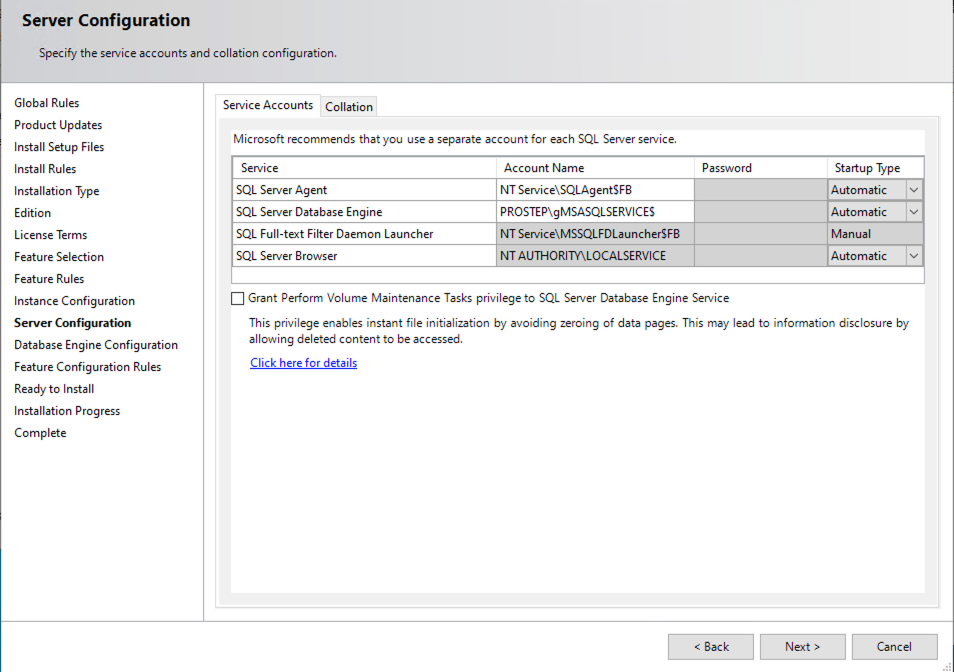Select Installation Type step
The height and width of the screenshot is (672, 954).
pyautogui.click(x=57, y=191)
